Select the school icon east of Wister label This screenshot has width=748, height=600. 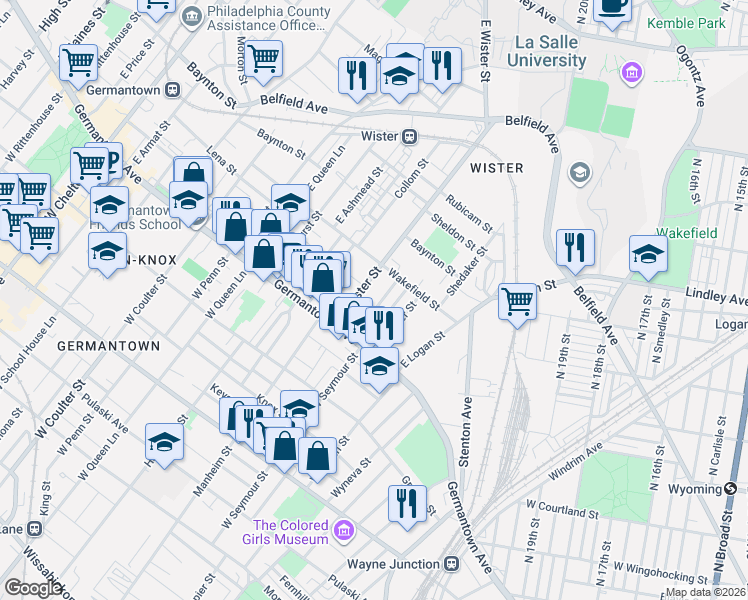click(580, 174)
